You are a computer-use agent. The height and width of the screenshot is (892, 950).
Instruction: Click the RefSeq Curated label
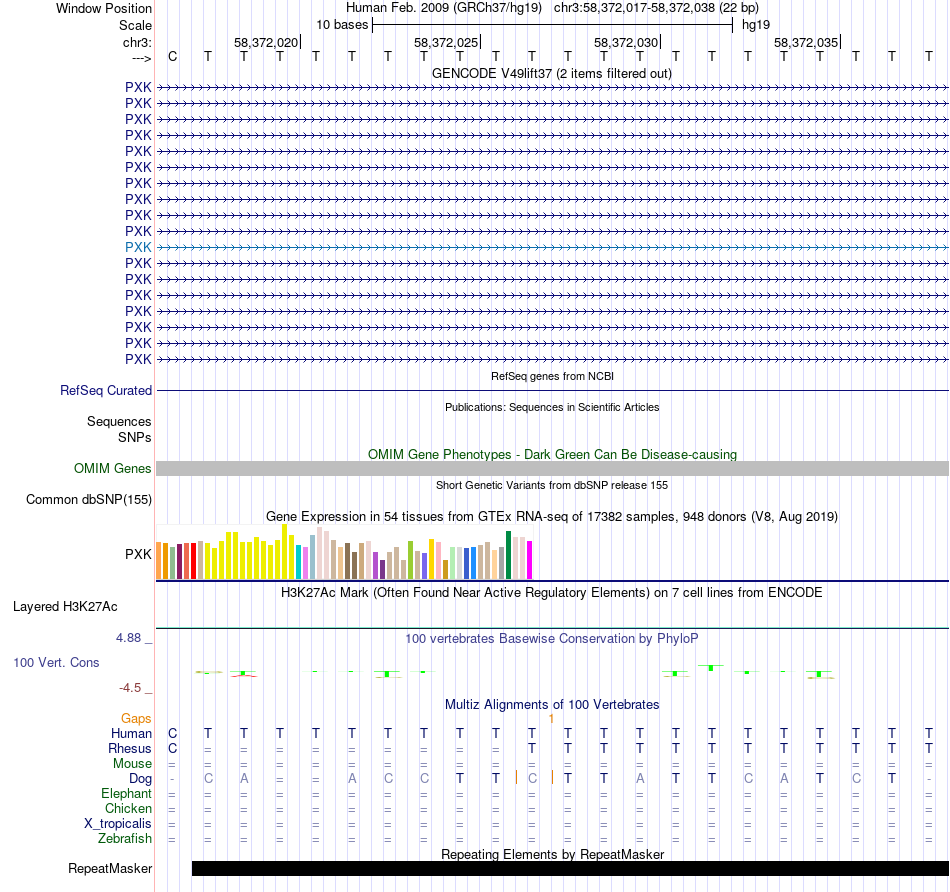105,390
